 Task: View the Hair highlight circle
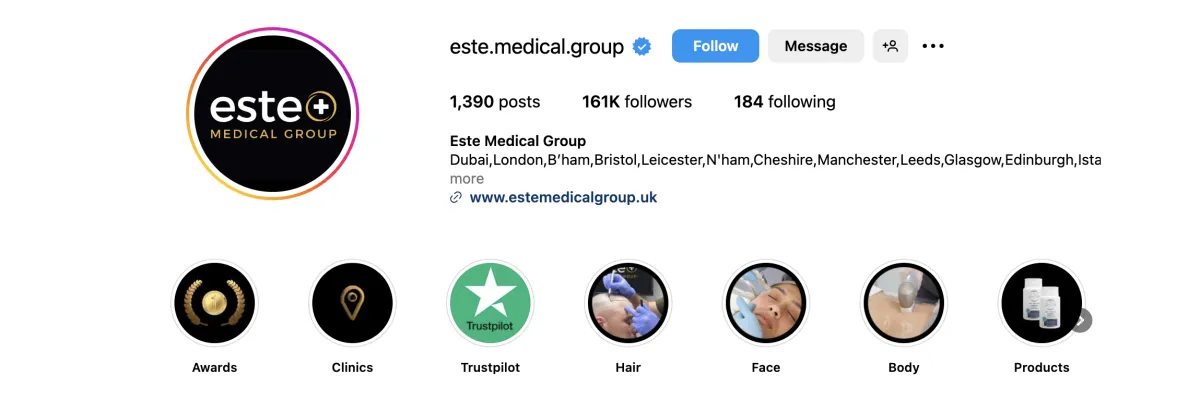point(628,303)
